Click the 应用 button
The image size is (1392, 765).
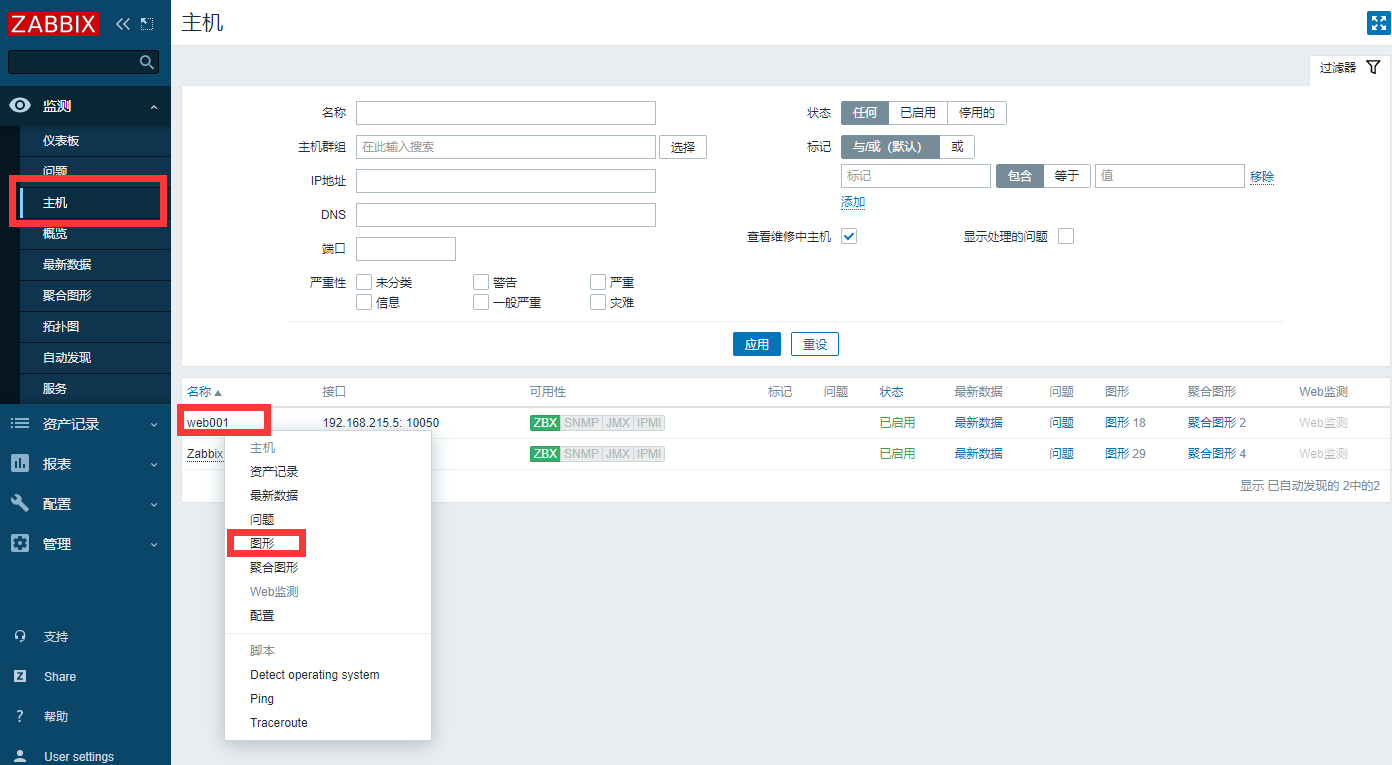tap(757, 344)
